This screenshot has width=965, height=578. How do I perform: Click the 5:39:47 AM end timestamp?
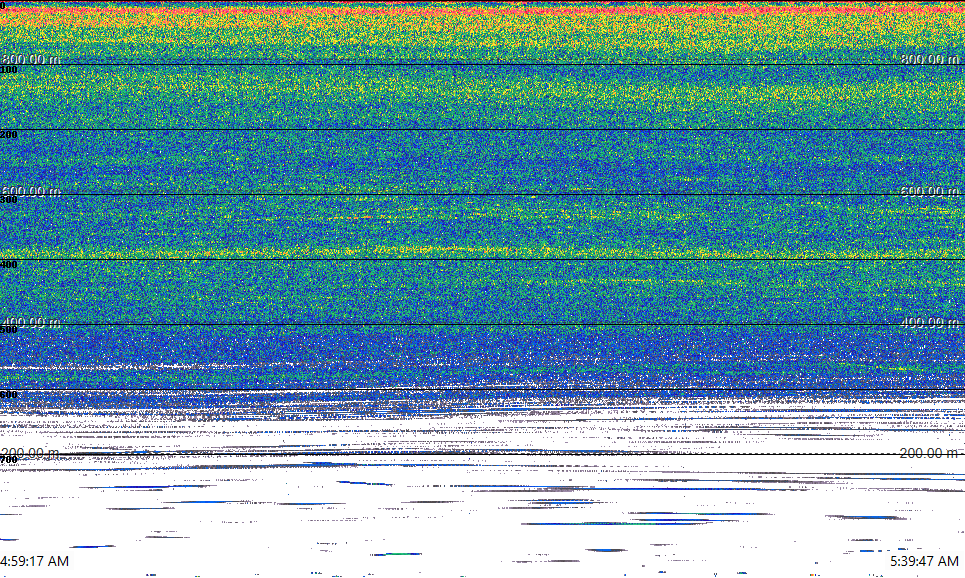[x=924, y=561]
